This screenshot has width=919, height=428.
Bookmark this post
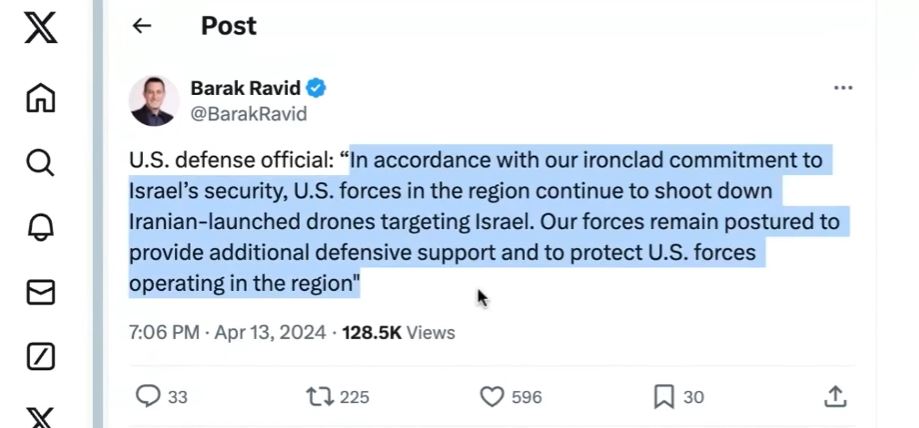tap(663, 397)
